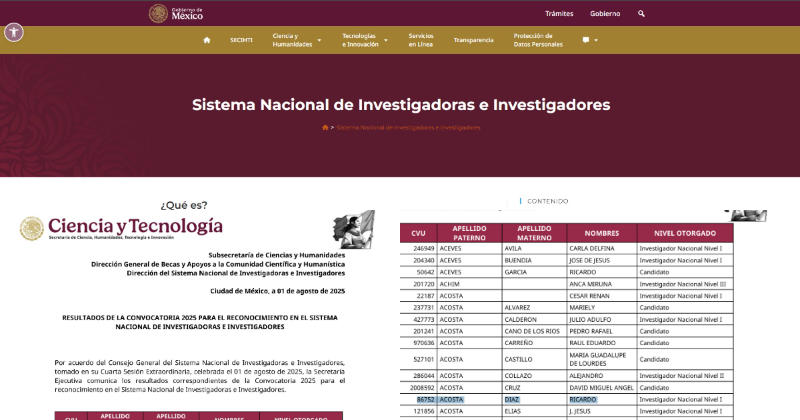Expand the Tecnologías e Innovación dropdown arrow
The height and width of the screenshot is (420, 800).
coord(386,40)
